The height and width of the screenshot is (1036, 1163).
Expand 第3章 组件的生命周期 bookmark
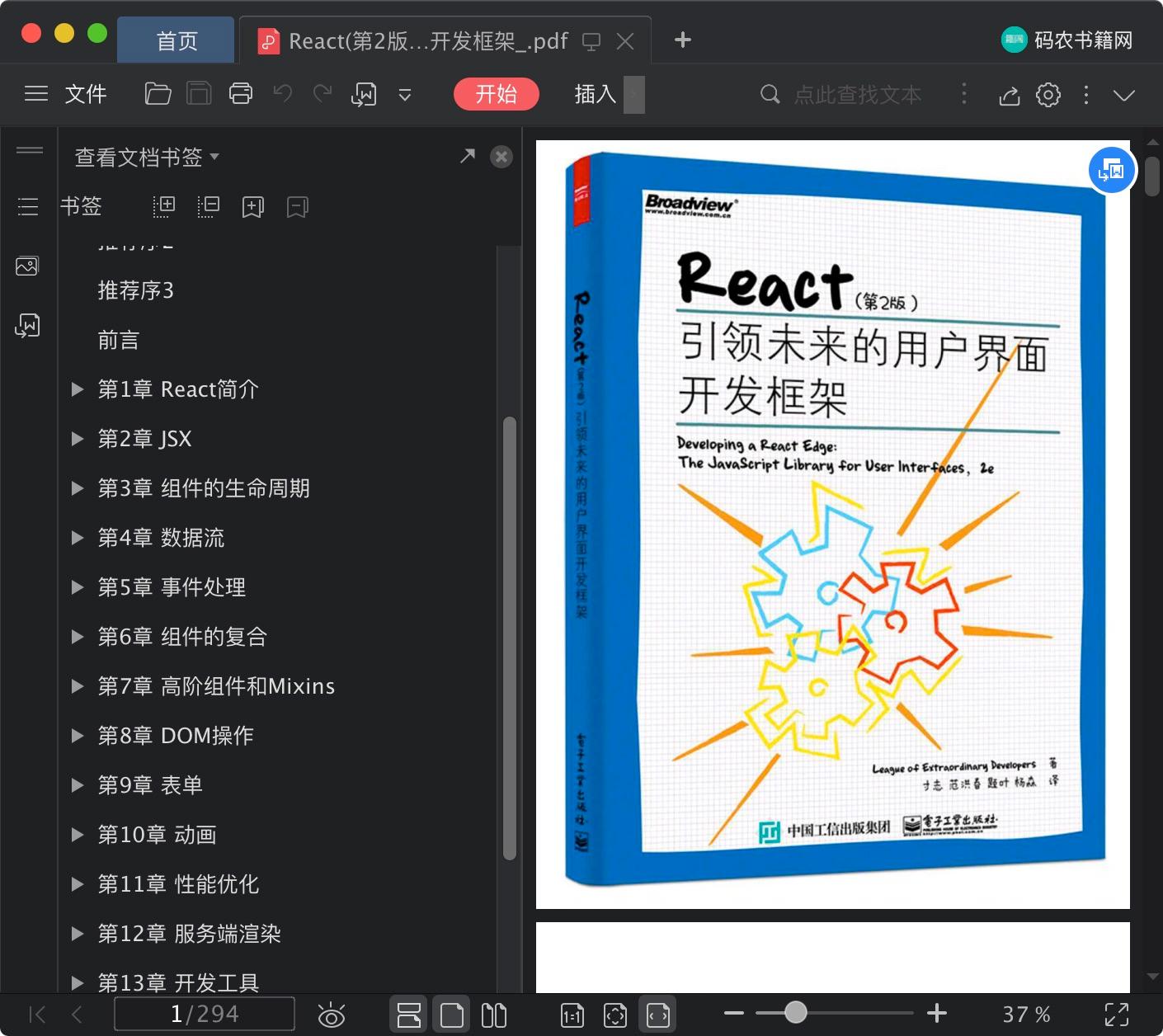click(x=78, y=488)
